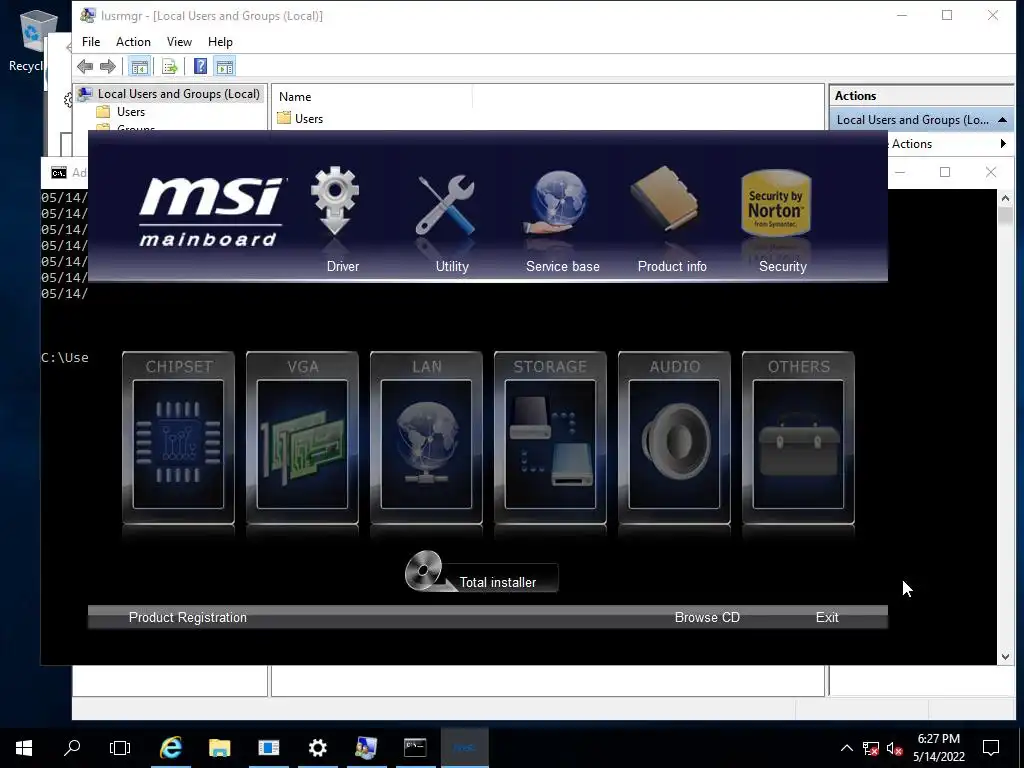Click the Back arrow in lusrmgr toolbar
The height and width of the screenshot is (768, 1024).
click(x=85, y=66)
